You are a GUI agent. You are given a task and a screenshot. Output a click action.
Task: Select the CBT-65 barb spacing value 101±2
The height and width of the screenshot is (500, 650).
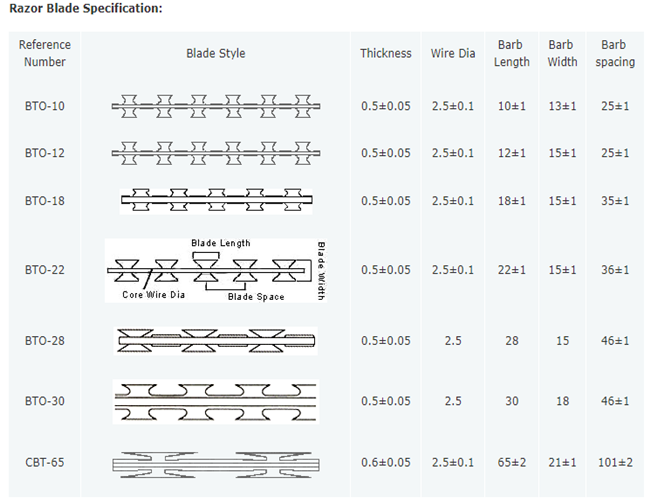pos(614,463)
